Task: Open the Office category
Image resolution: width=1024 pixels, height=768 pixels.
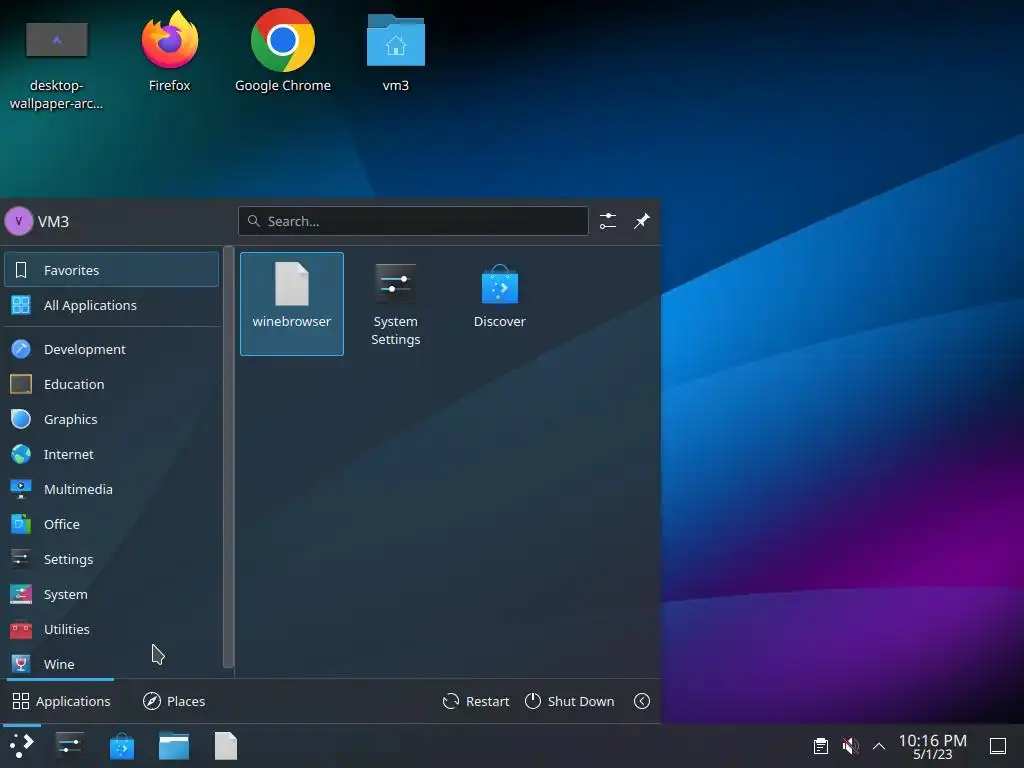Action: 112,524
